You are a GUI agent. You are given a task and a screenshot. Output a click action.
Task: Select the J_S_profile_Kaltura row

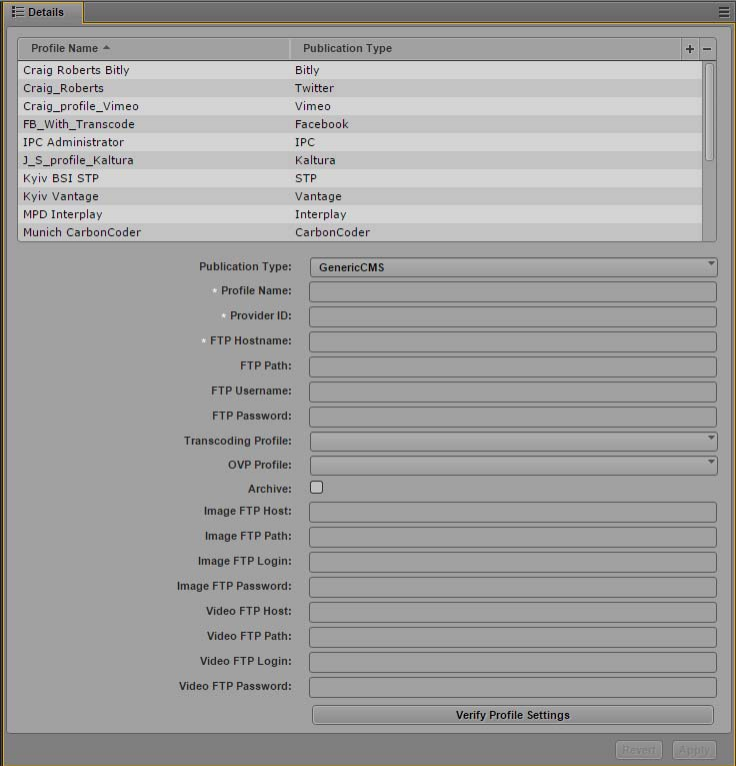coord(360,161)
